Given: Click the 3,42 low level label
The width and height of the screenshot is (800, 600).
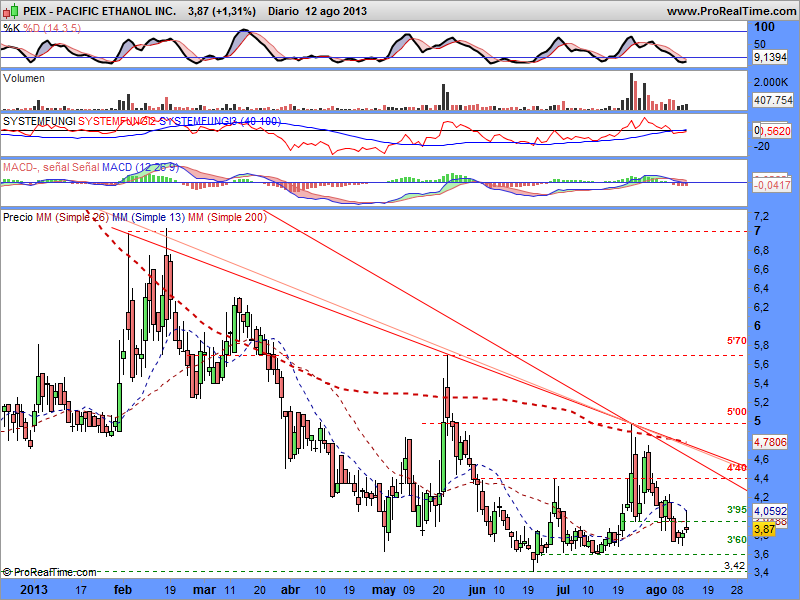Looking at the screenshot, I should [735, 565].
